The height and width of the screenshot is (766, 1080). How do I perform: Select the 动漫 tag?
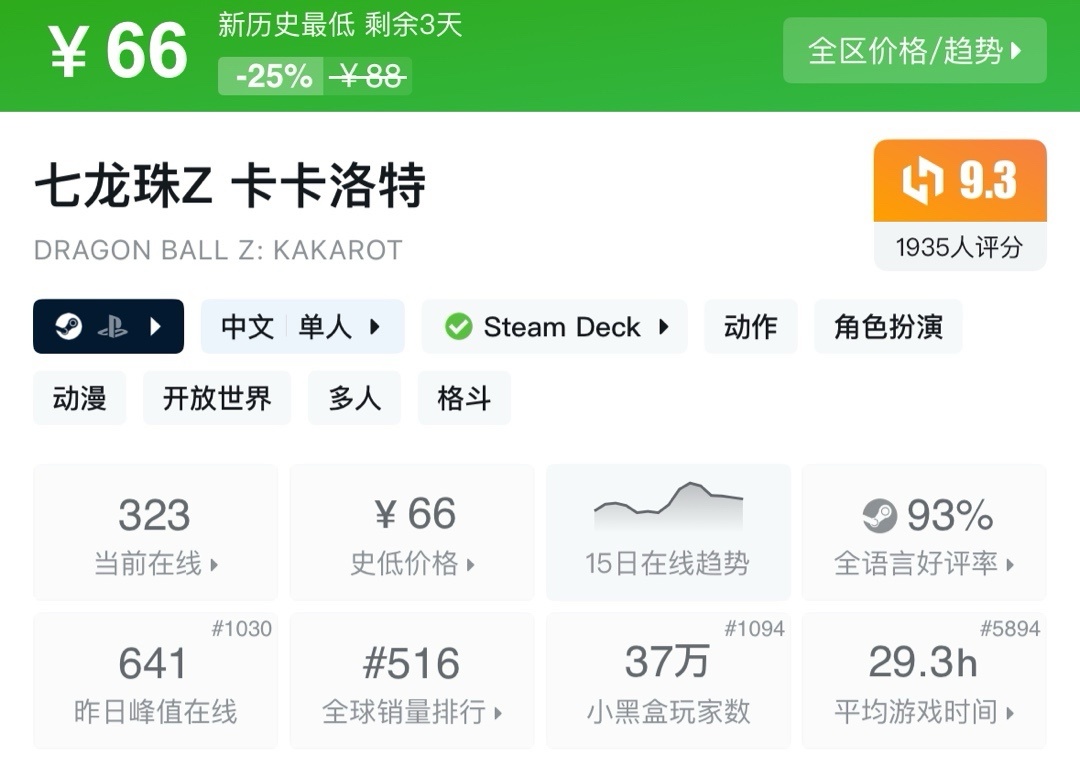coord(80,398)
